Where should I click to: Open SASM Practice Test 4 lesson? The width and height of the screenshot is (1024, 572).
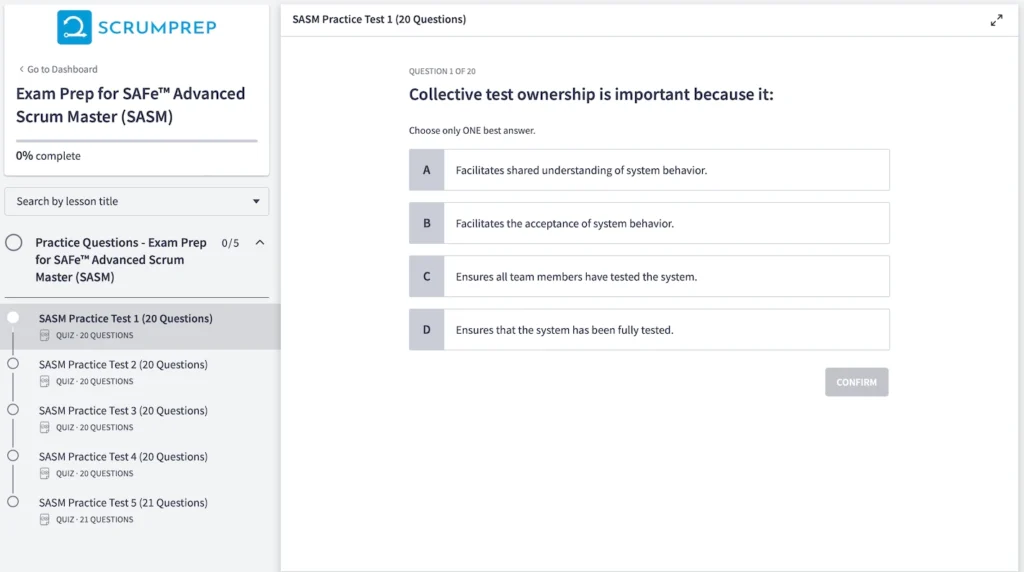[123, 457]
